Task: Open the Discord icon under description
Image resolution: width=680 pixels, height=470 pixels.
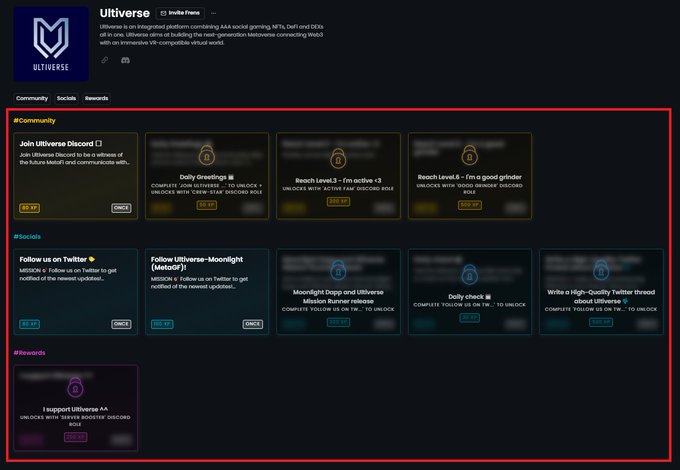Action: click(125, 60)
